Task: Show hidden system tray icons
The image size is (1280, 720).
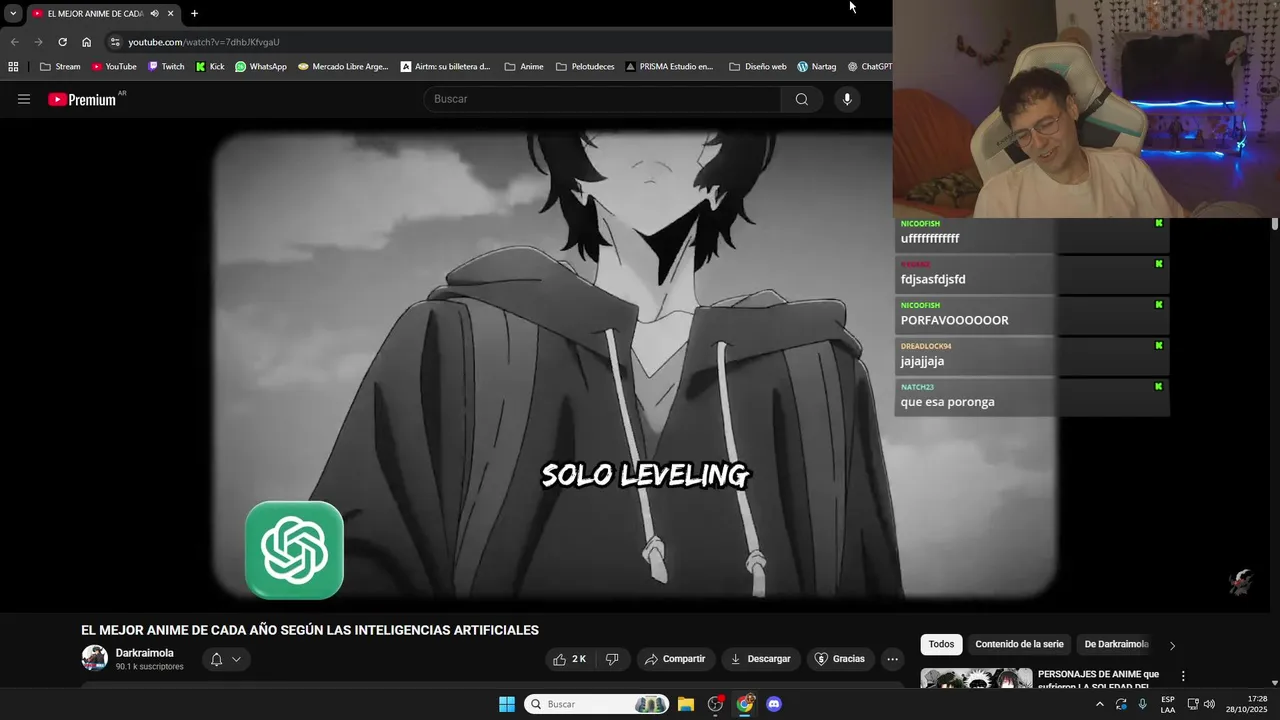Action: tap(1100, 704)
